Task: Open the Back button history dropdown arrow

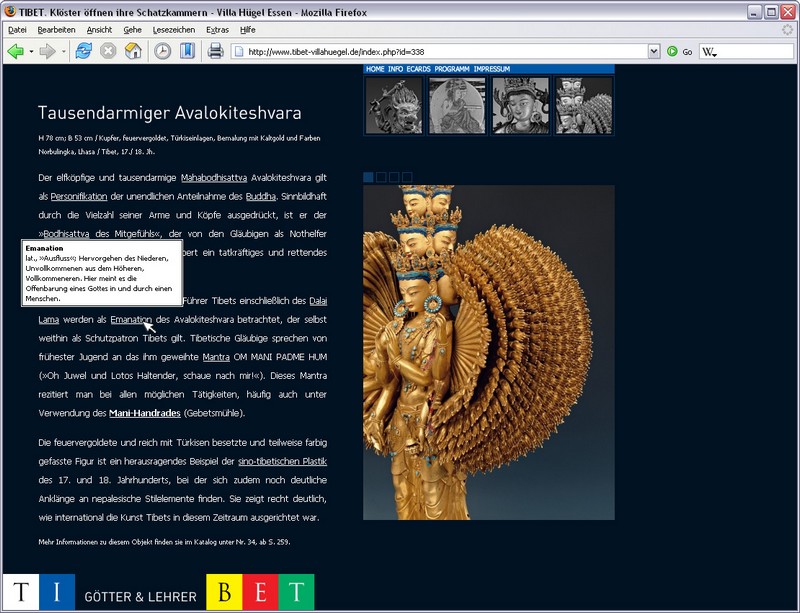Action: pyautogui.click(x=31, y=51)
